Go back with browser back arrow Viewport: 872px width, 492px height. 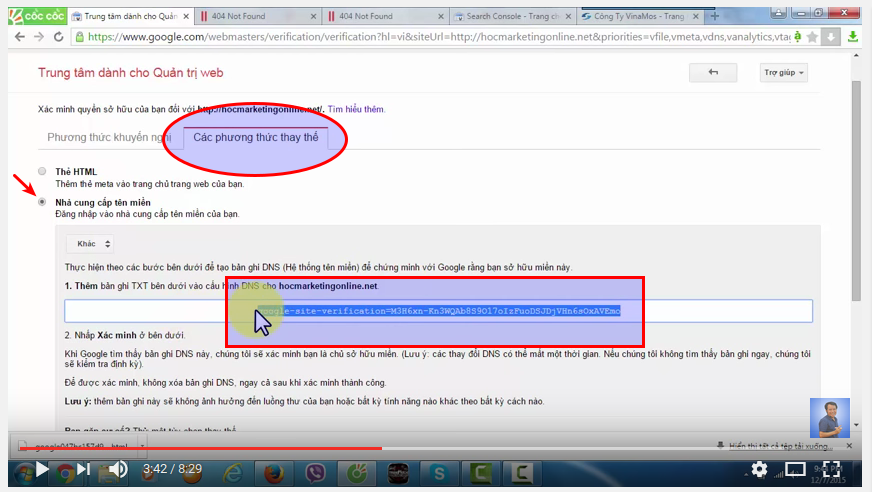[20, 37]
